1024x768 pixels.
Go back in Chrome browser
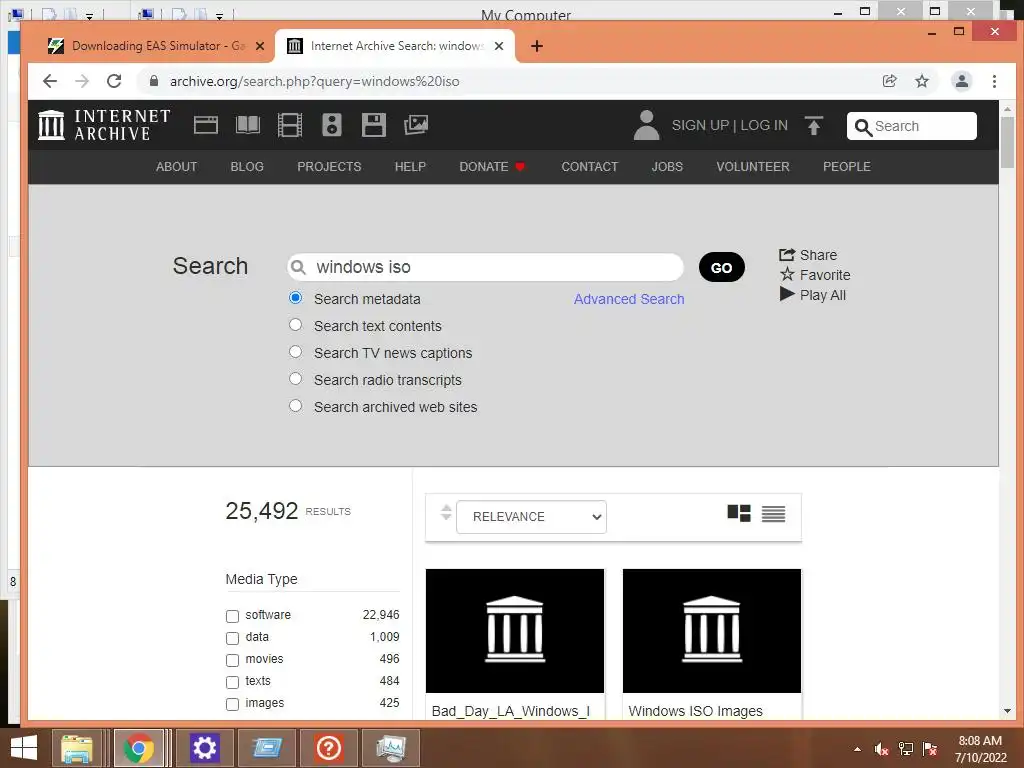50,81
